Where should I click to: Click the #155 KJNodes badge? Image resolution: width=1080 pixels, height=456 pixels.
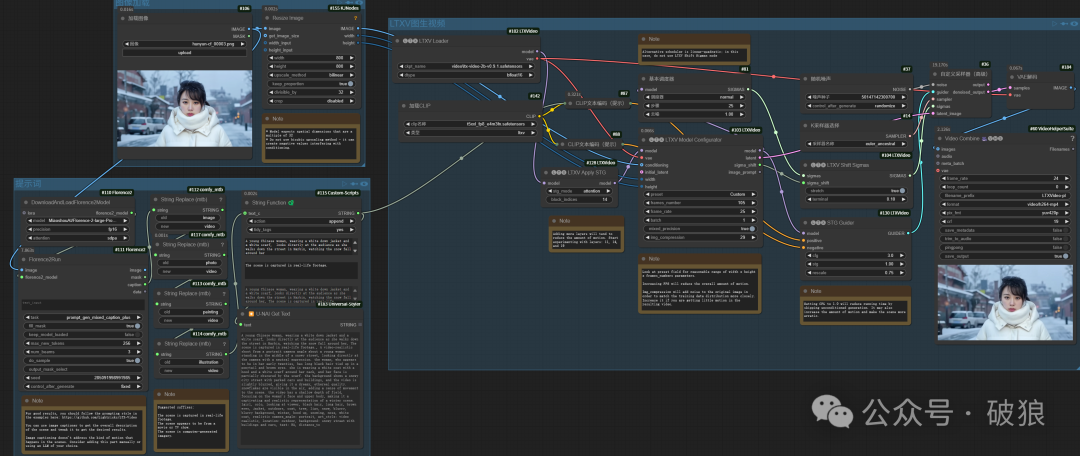tap(346, 8)
